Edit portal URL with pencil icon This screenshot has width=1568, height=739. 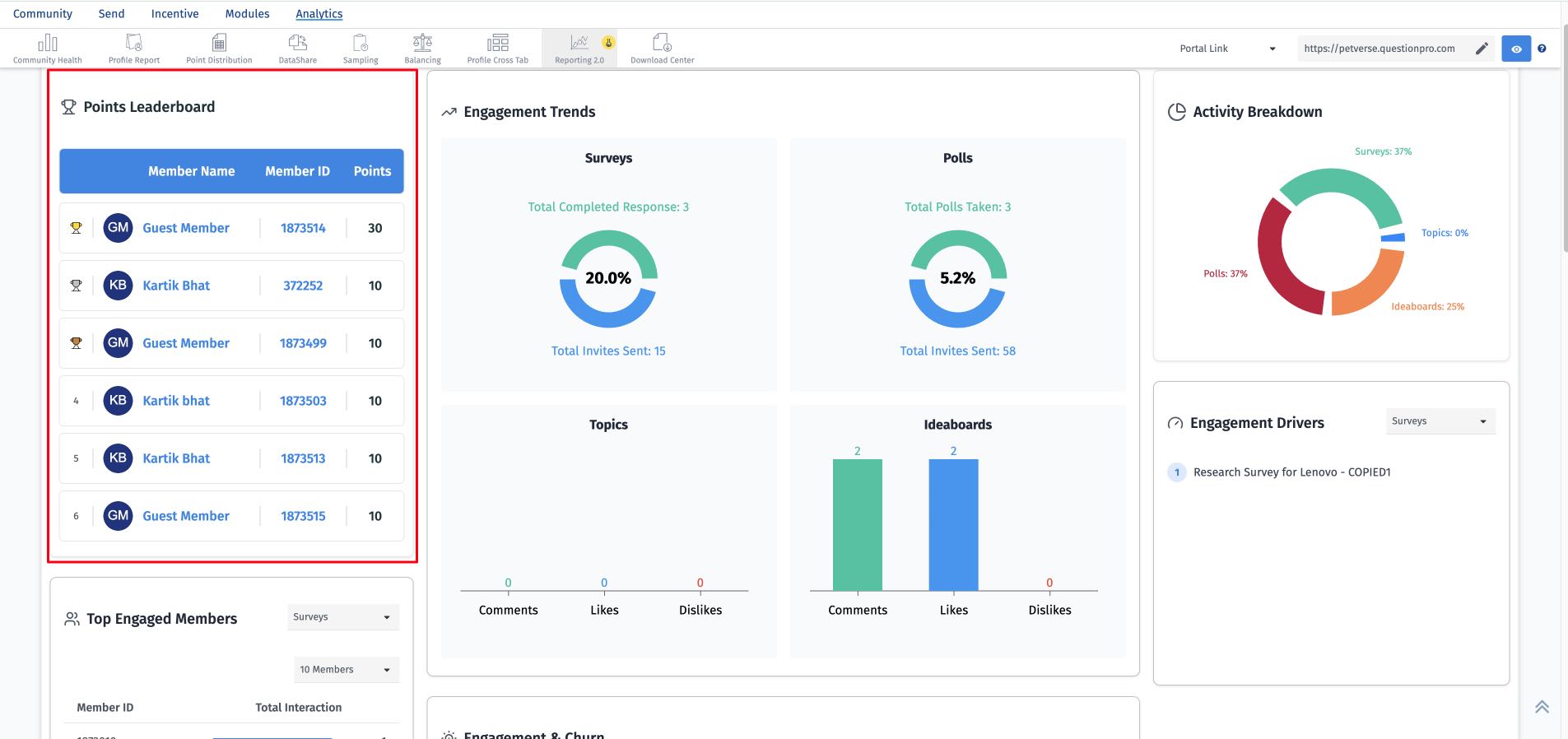1482,49
